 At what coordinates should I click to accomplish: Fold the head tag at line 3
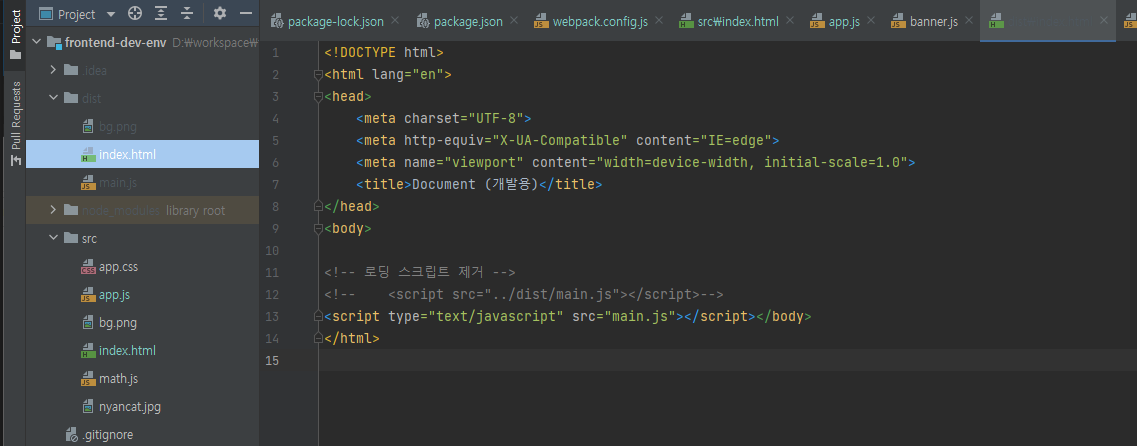click(318, 96)
